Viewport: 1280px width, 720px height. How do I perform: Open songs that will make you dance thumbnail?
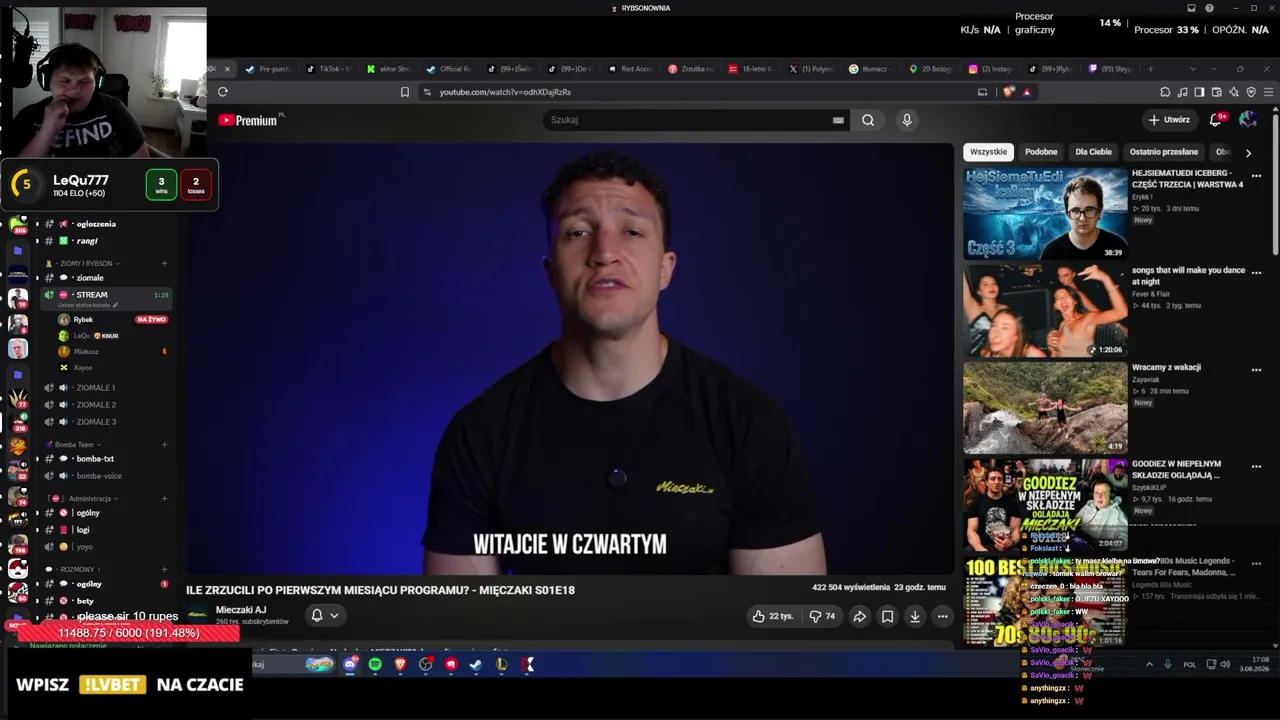[1045, 311]
